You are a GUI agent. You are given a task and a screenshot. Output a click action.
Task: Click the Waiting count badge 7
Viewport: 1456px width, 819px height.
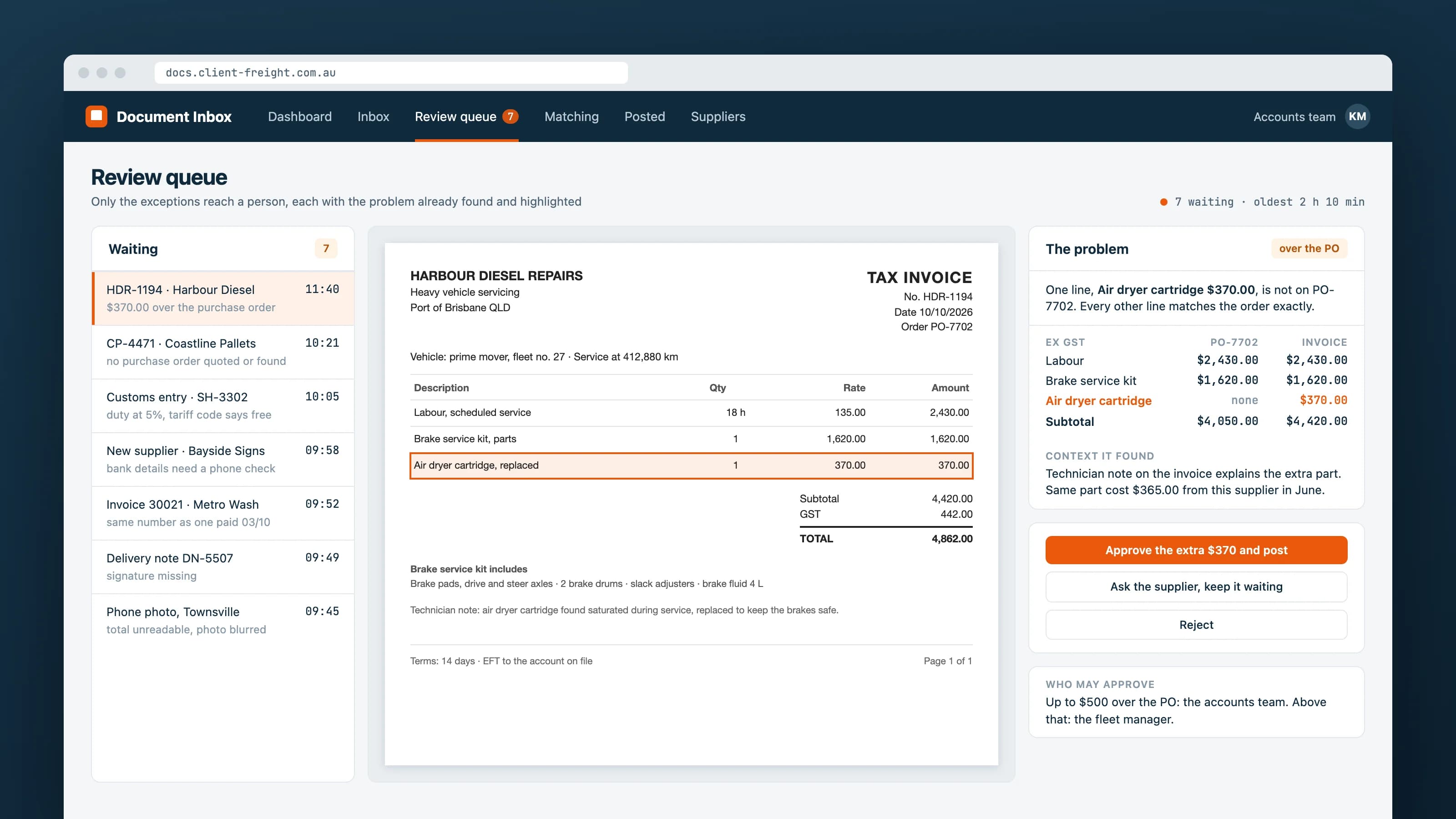coord(326,249)
